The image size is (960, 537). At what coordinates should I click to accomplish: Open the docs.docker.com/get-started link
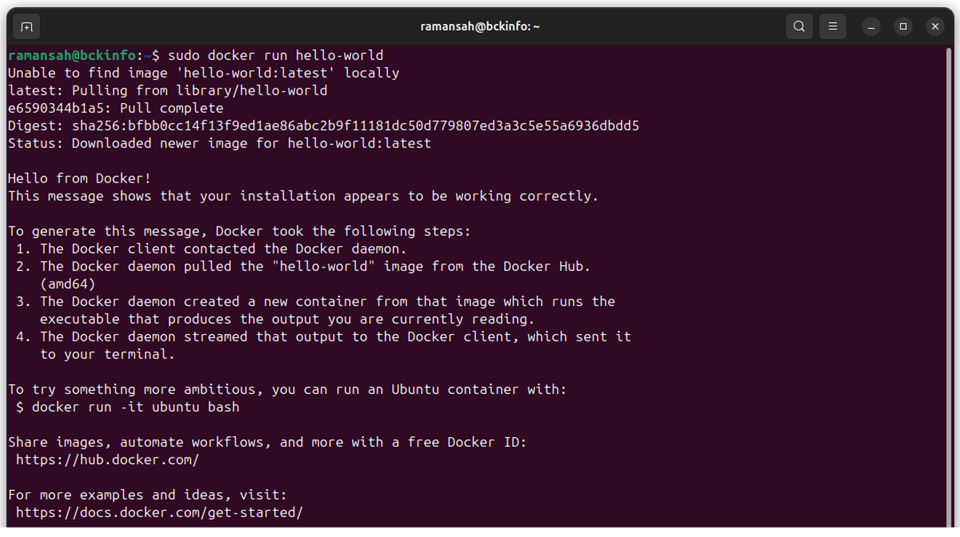click(159, 513)
